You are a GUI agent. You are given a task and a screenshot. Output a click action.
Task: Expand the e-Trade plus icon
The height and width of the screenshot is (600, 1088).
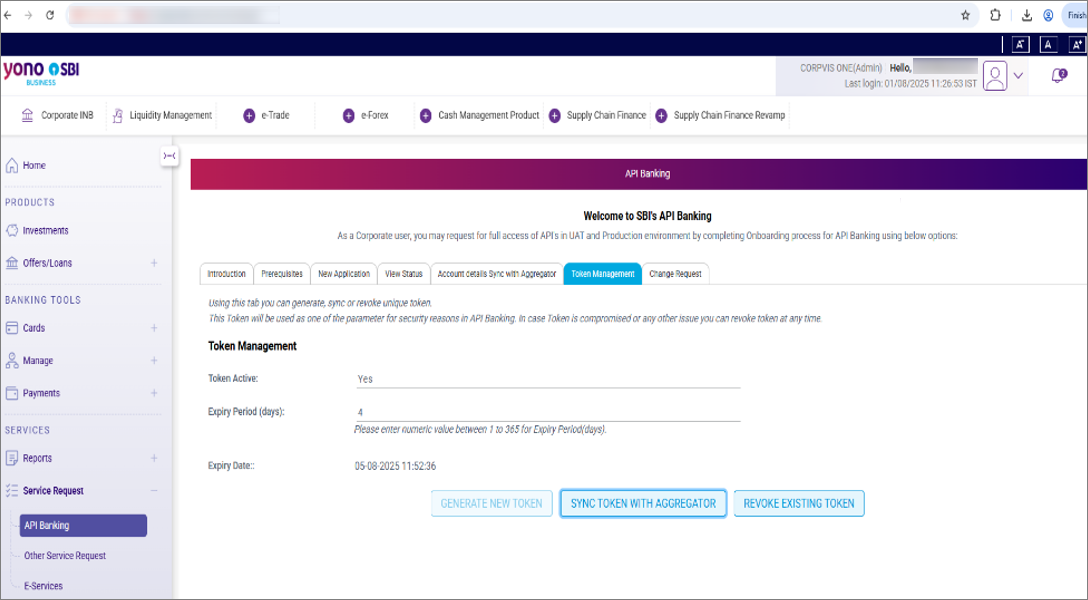pyautogui.click(x=249, y=116)
